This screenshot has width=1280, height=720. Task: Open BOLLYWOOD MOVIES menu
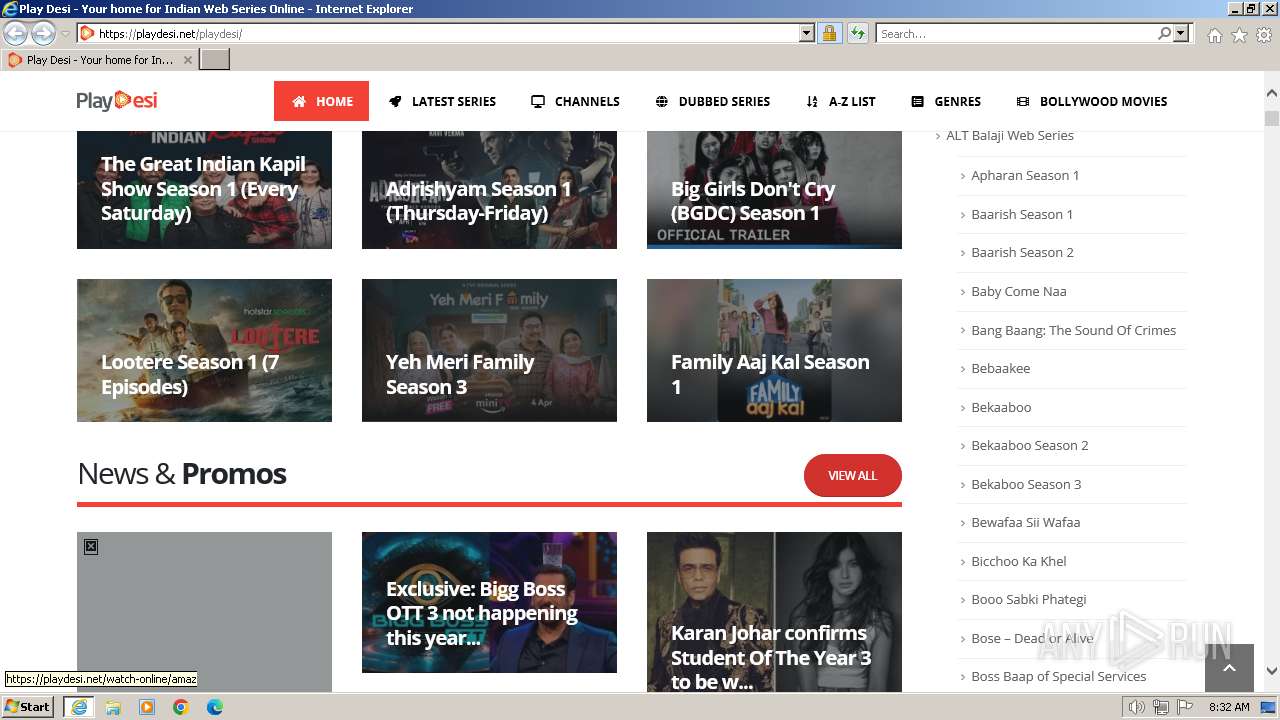(x=1092, y=101)
